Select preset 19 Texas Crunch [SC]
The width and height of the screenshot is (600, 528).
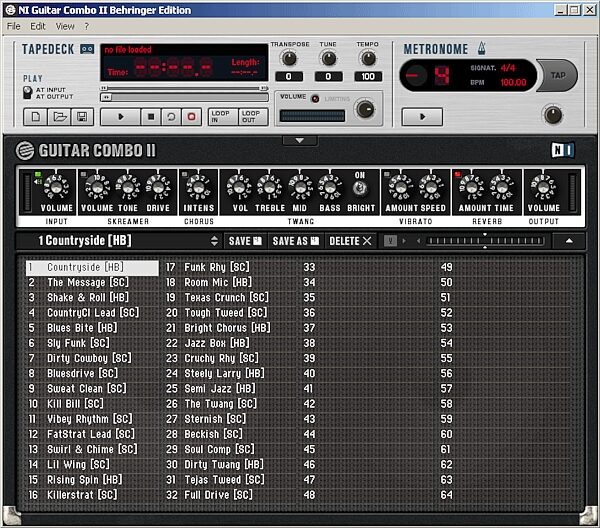point(230,297)
